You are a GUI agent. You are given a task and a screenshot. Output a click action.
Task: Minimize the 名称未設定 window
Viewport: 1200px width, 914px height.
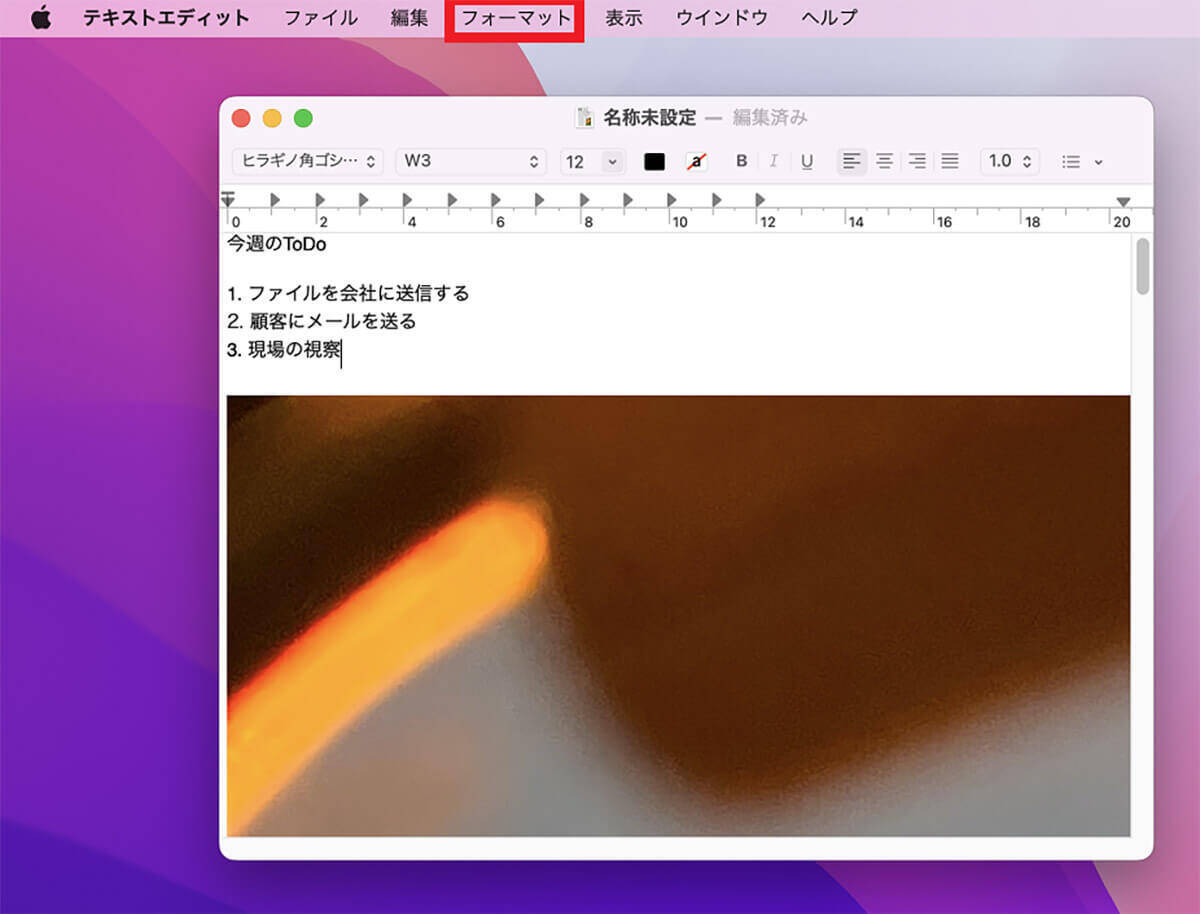(272, 118)
